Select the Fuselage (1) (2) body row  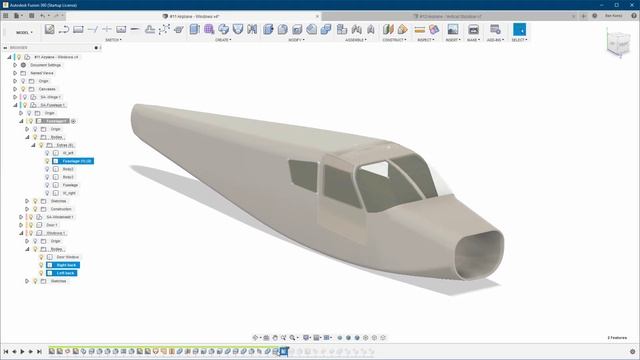tap(73, 161)
